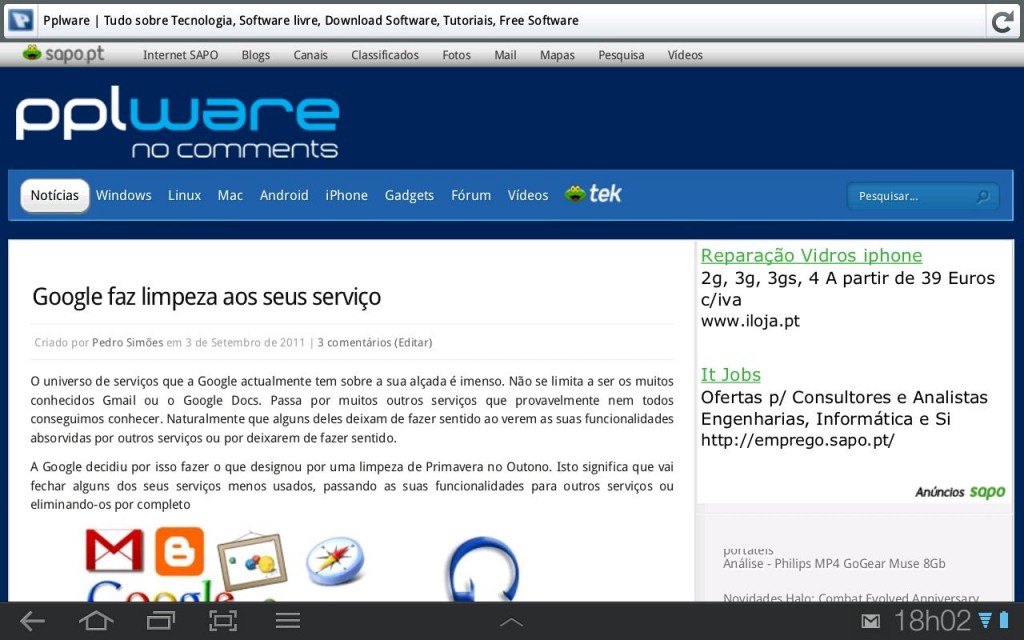Open the Blogs link in the SAPO bar

[255, 55]
